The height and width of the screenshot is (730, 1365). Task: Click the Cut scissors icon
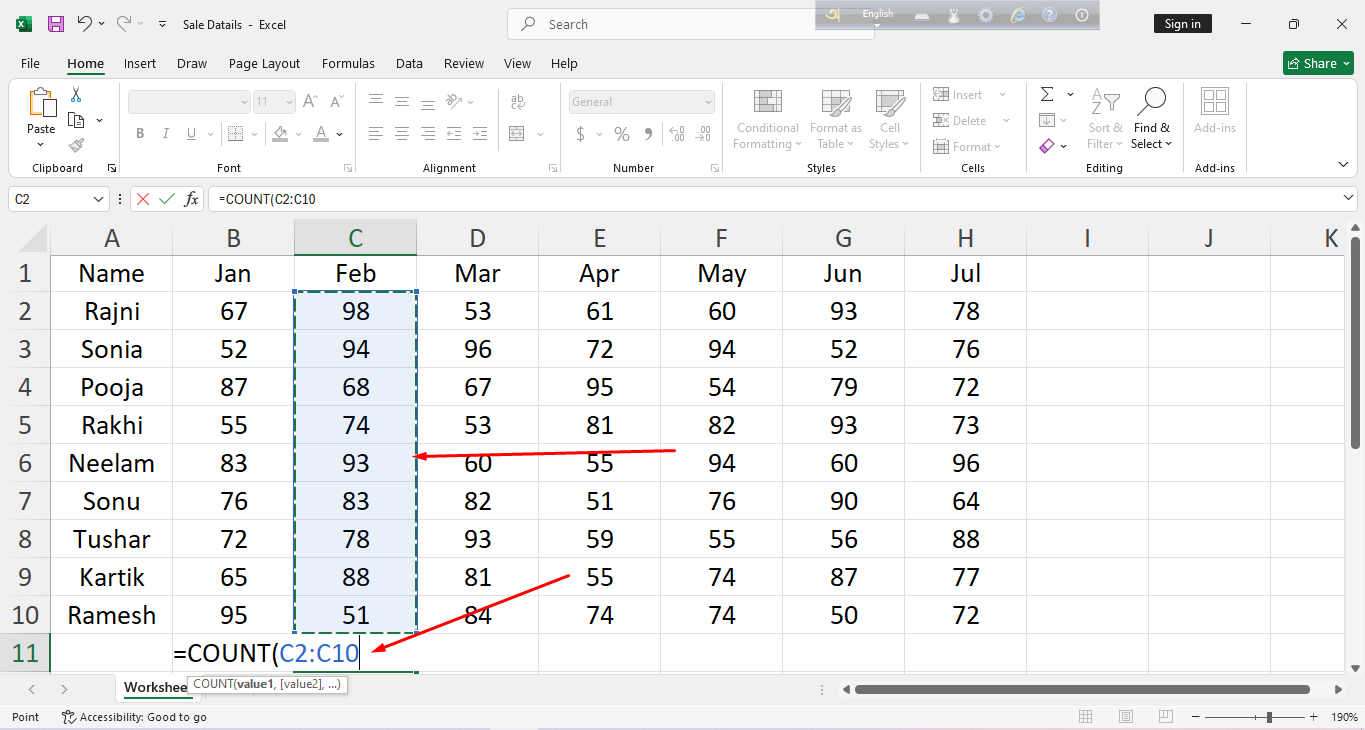pyautogui.click(x=76, y=95)
